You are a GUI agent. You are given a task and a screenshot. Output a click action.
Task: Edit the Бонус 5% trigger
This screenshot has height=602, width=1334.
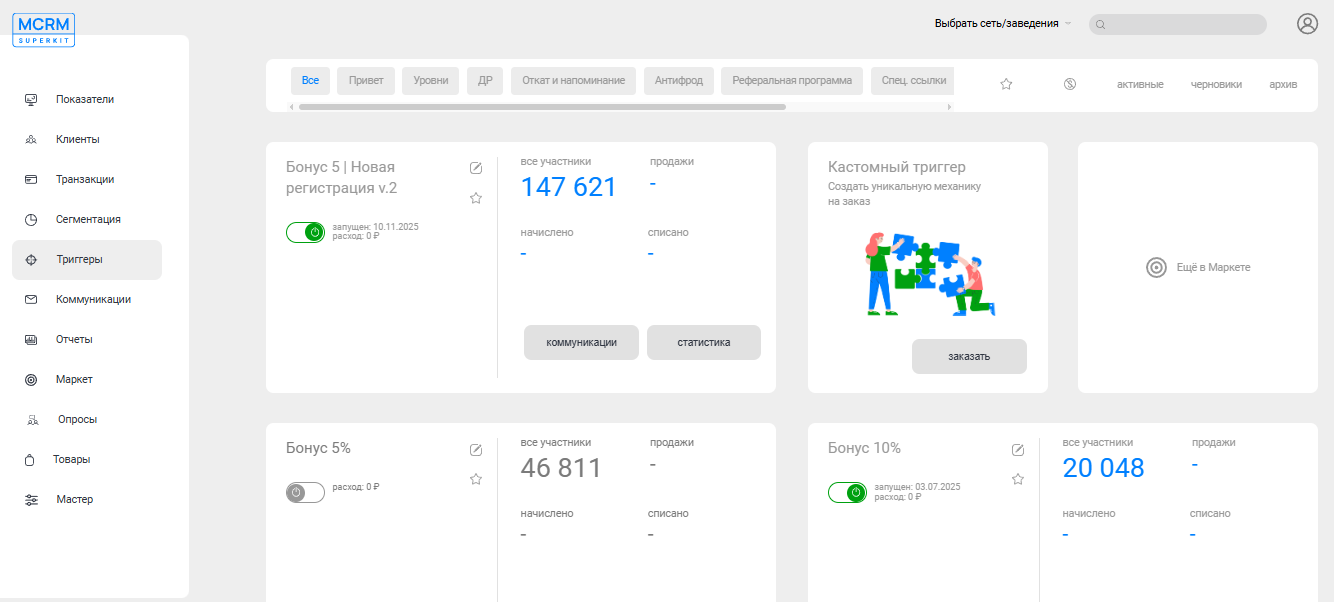[476, 449]
